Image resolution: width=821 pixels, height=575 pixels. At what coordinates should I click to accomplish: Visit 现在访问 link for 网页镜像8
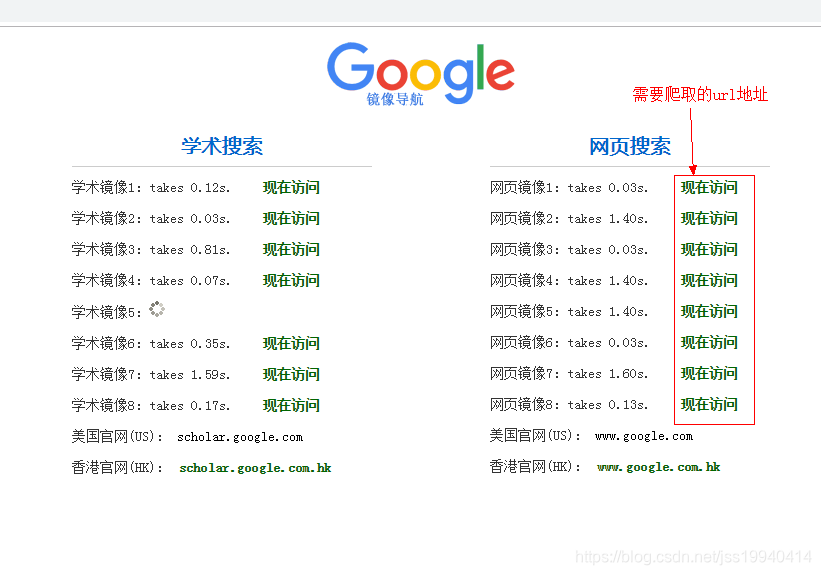[709, 404]
